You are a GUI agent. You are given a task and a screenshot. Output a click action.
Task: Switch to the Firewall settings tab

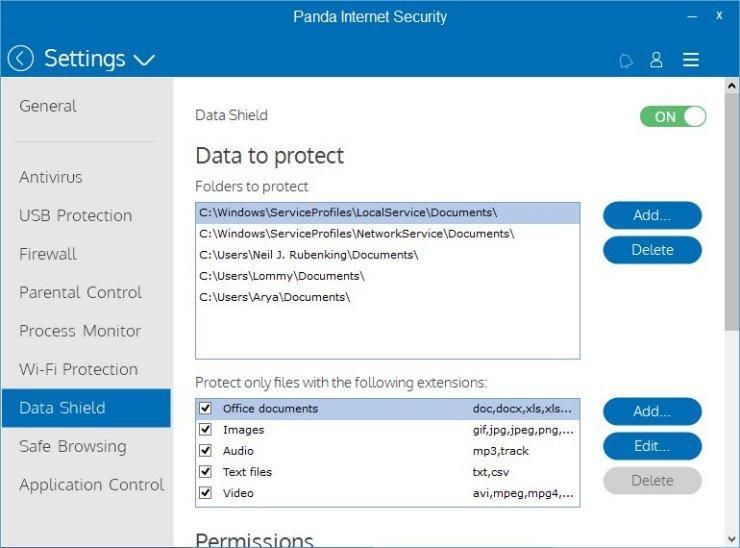[x=48, y=254]
